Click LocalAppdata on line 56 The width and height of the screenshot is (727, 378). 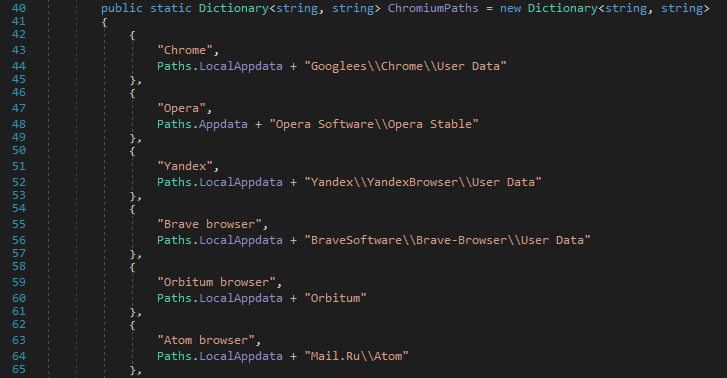pyautogui.click(x=241, y=240)
